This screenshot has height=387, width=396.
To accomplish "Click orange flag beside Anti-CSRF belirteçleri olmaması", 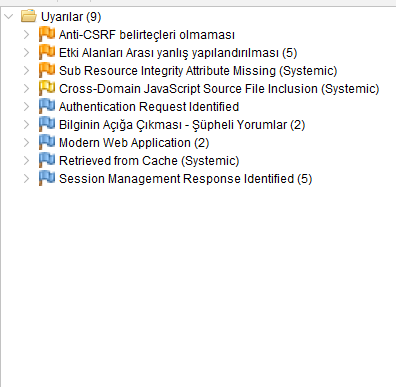I will coord(47,34).
